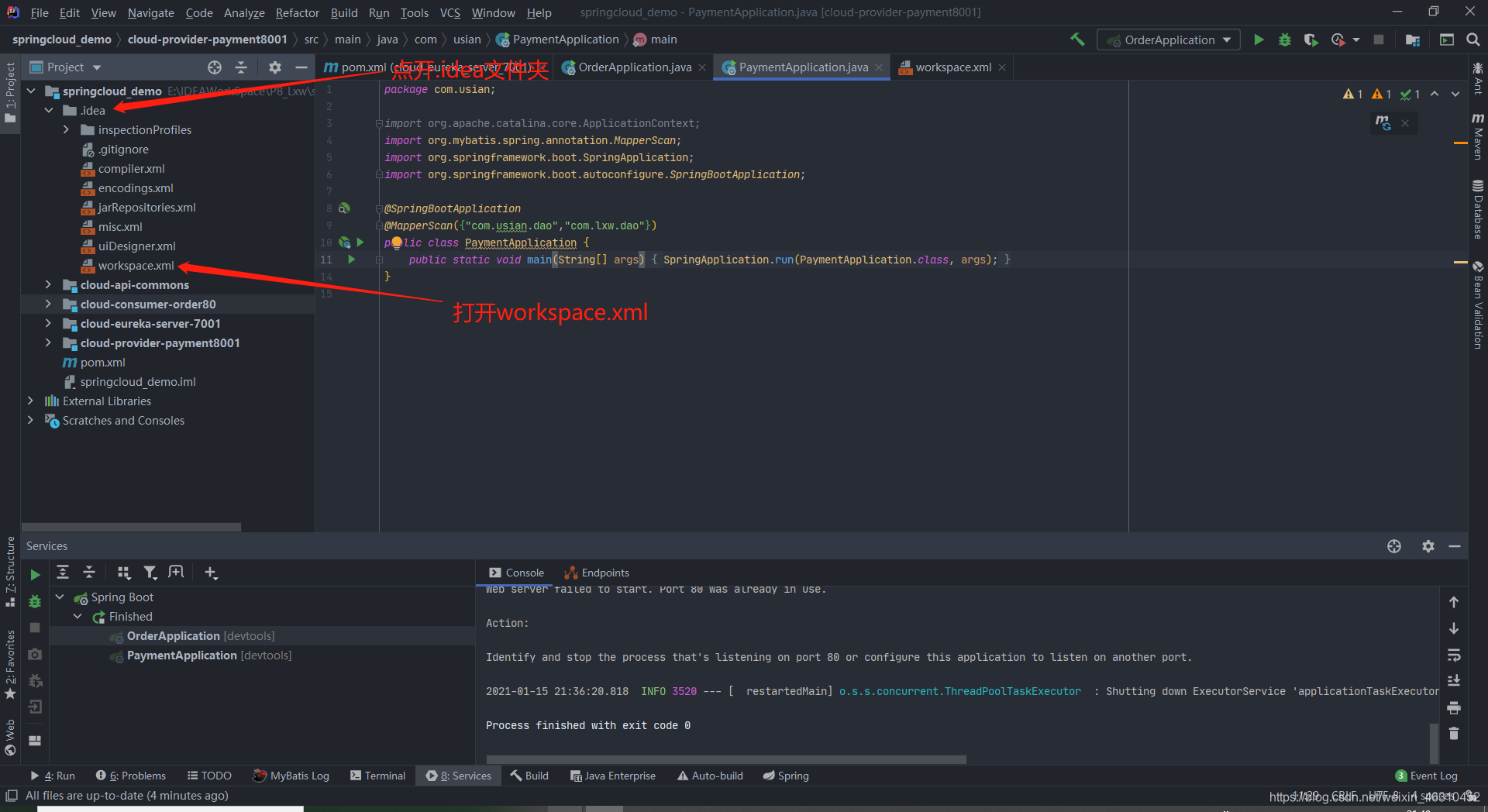This screenshot has width=1488, height=812.
Task: Start Debug for OrderApplication
Action: click(1284, 40)
